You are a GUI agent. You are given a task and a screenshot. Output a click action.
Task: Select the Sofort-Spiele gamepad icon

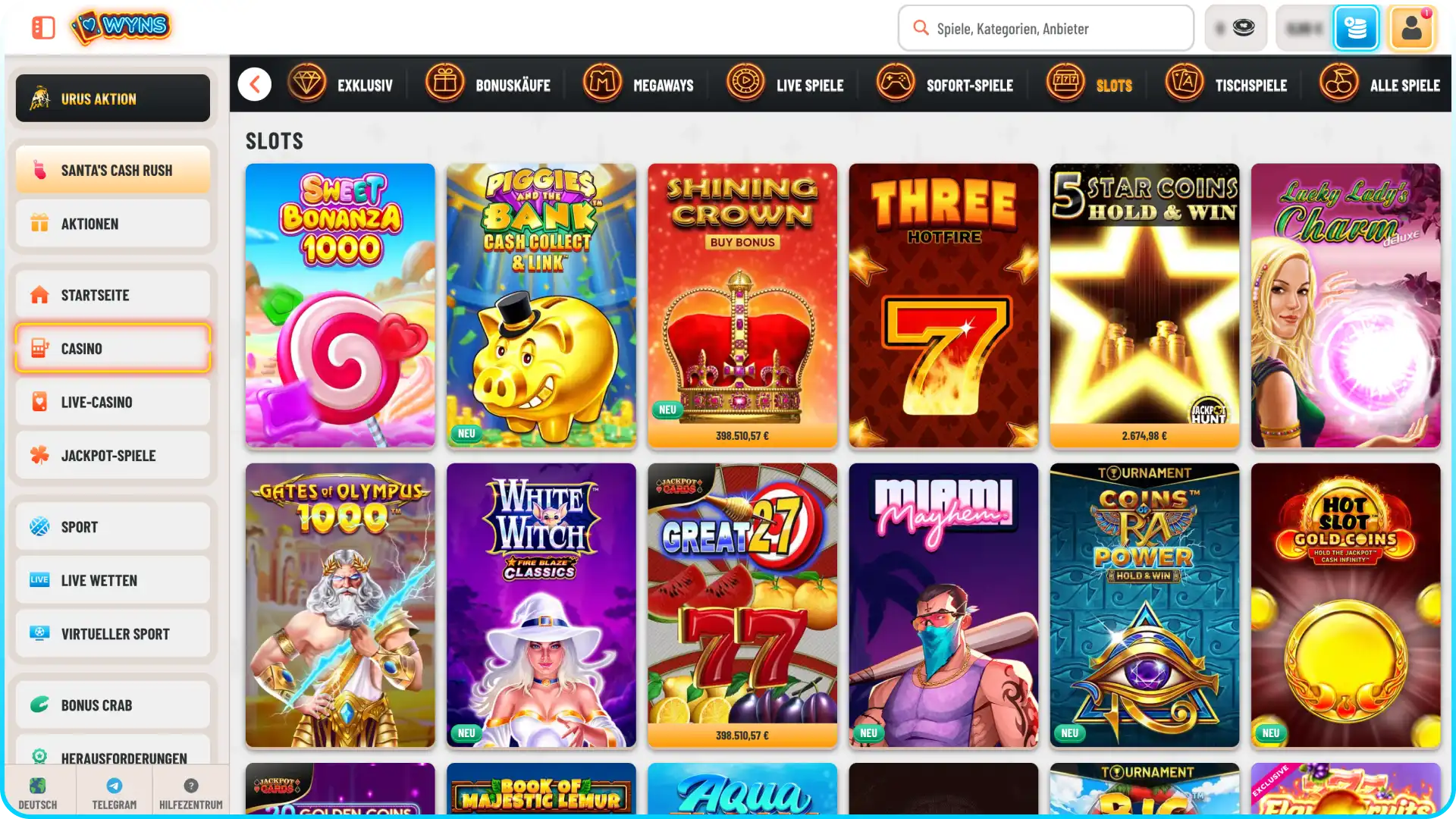tap(896, 83)
